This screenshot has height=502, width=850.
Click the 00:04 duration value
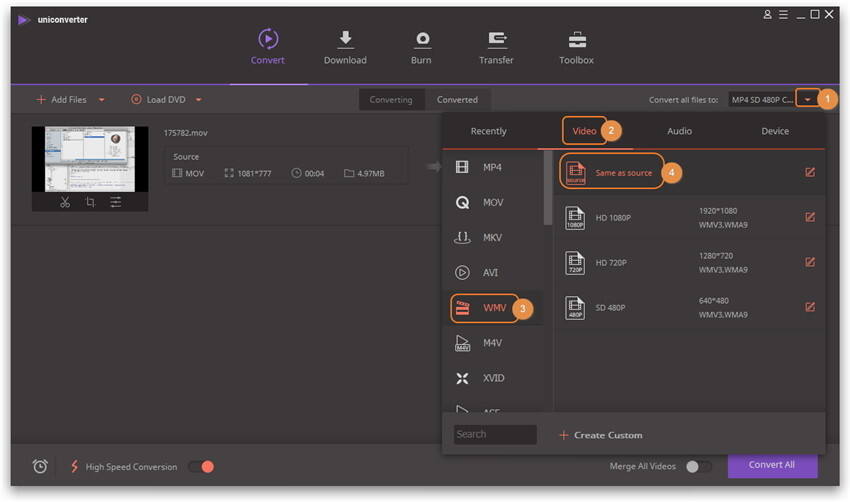[314, 173]
